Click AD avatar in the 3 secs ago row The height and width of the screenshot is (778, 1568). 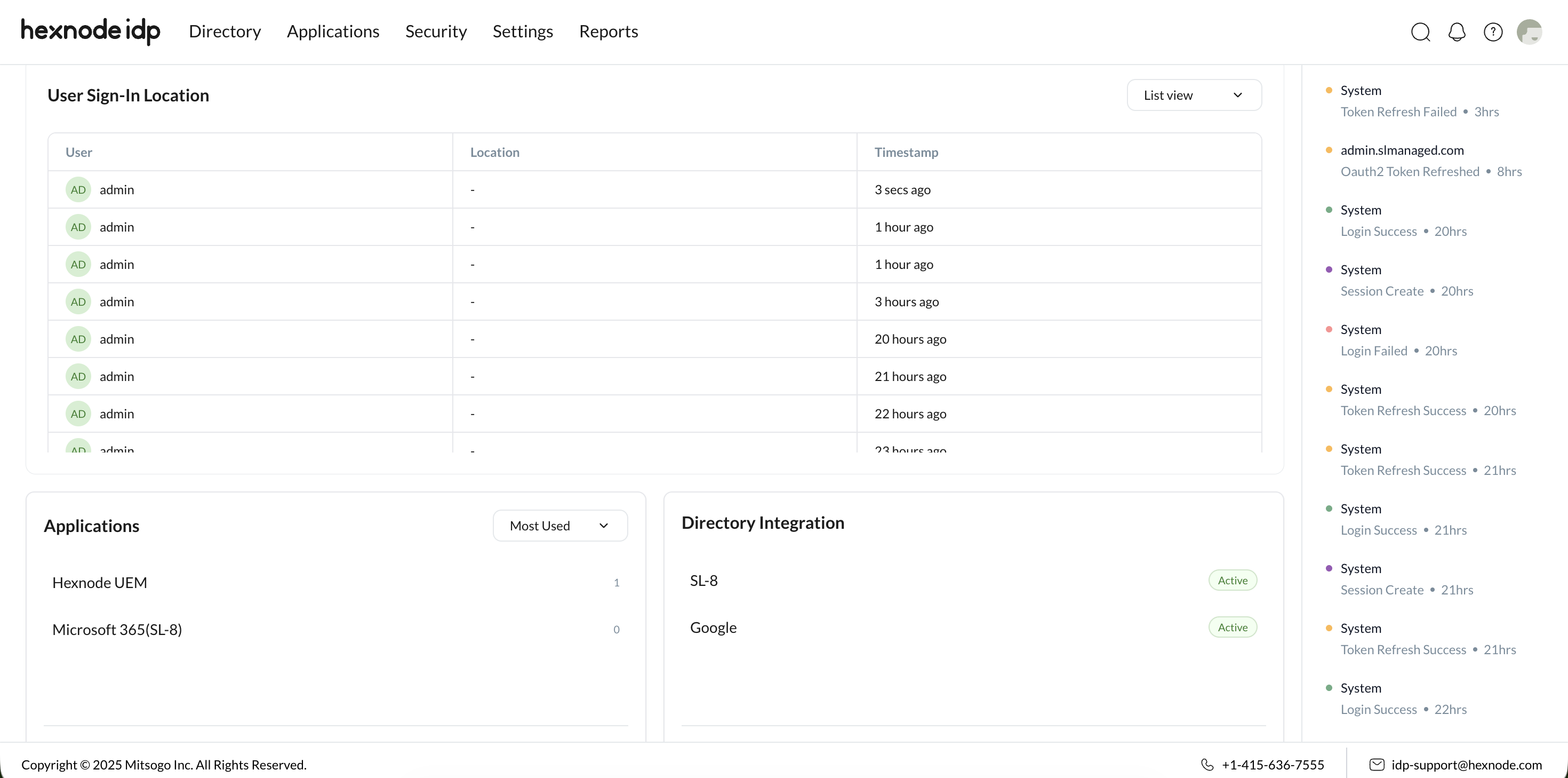[78, 189]
